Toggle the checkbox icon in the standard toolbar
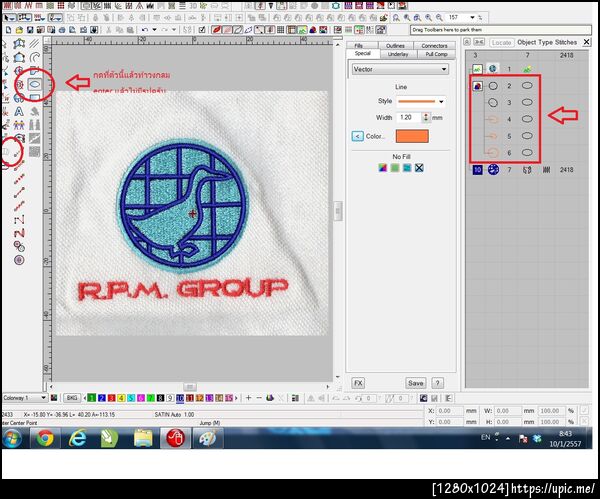This screenshot has height=499, width=600. 202,30
